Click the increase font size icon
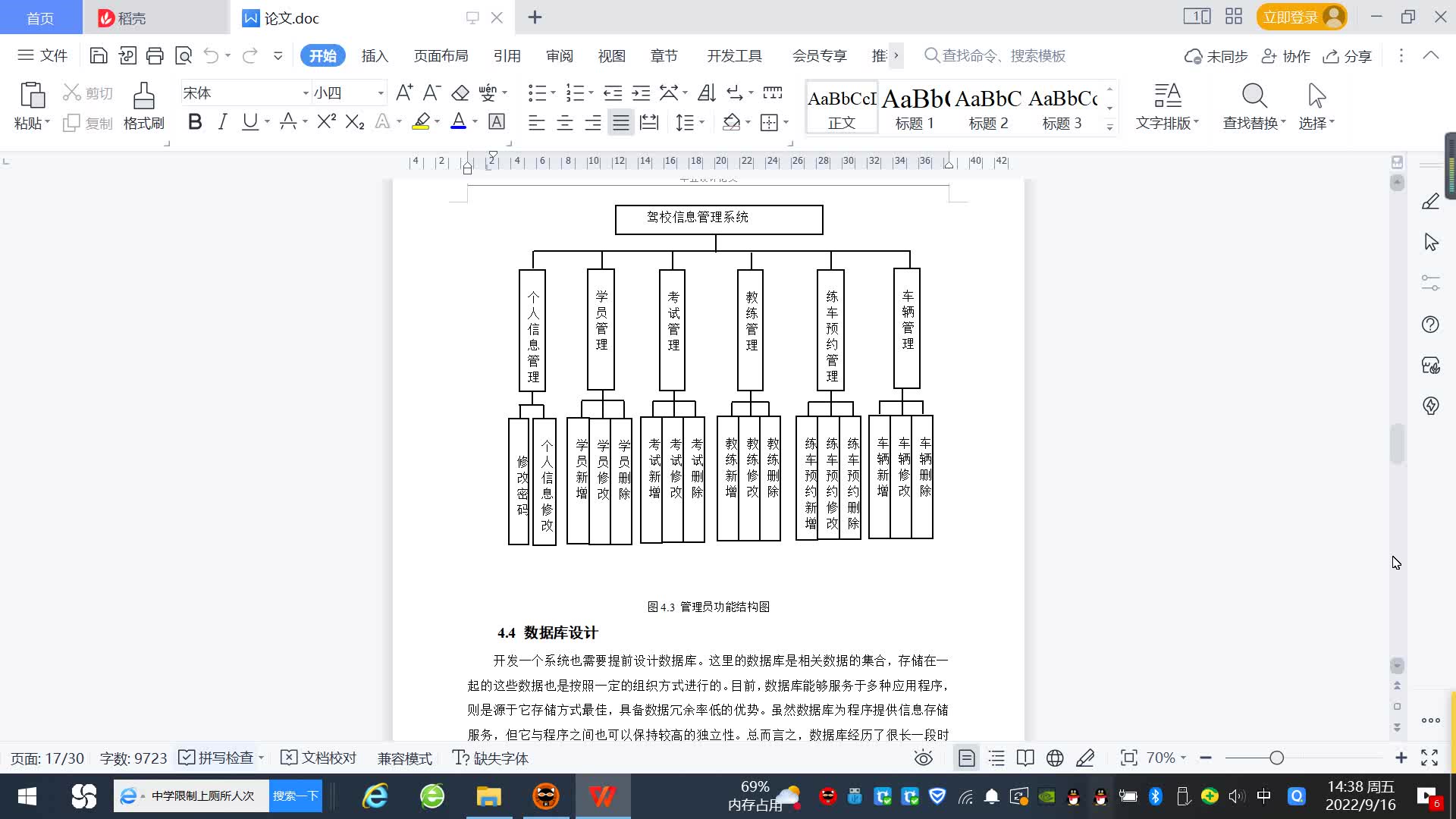 404,93
